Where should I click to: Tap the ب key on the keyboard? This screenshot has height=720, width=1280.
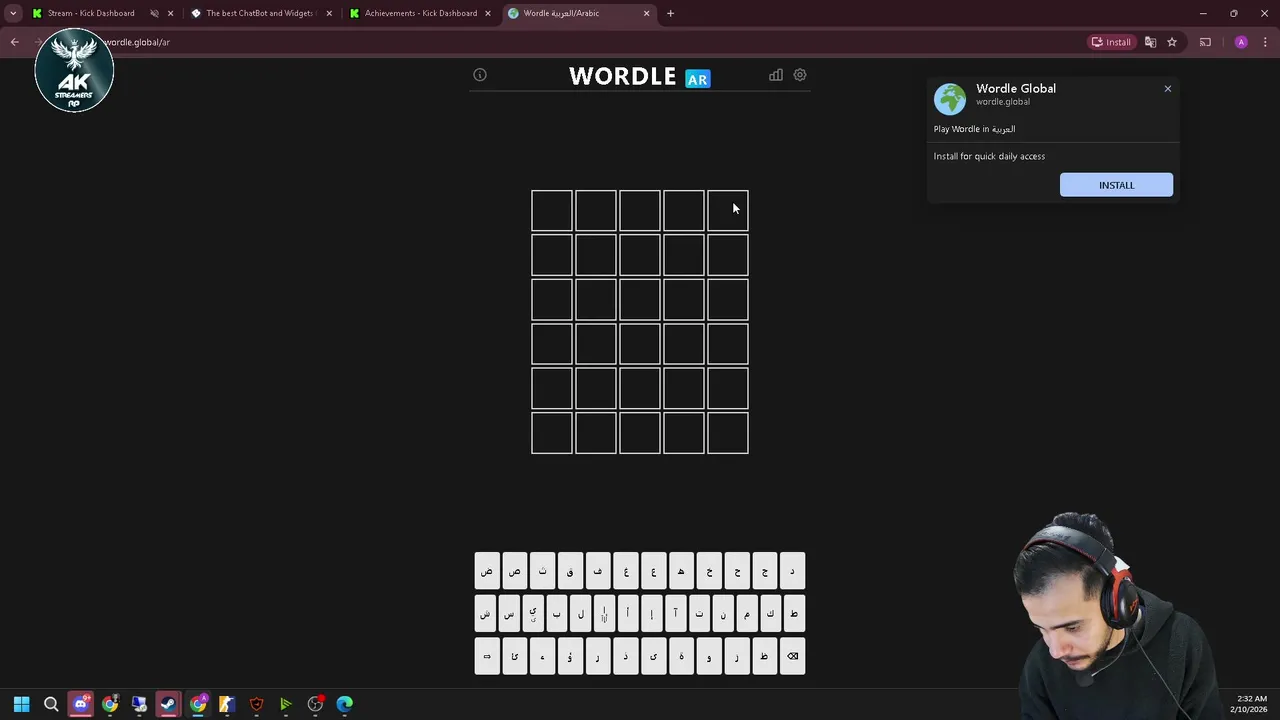tap(557, 614)
